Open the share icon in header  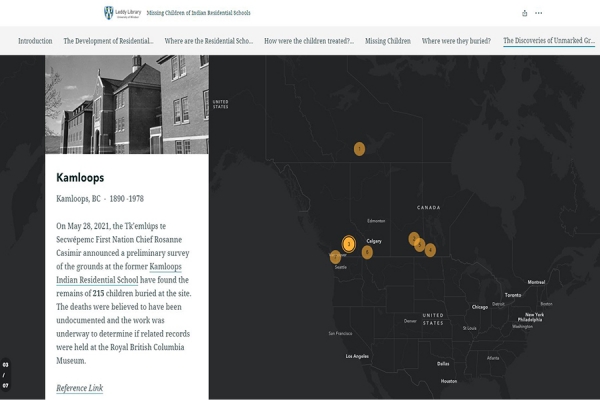click(525, 13)
